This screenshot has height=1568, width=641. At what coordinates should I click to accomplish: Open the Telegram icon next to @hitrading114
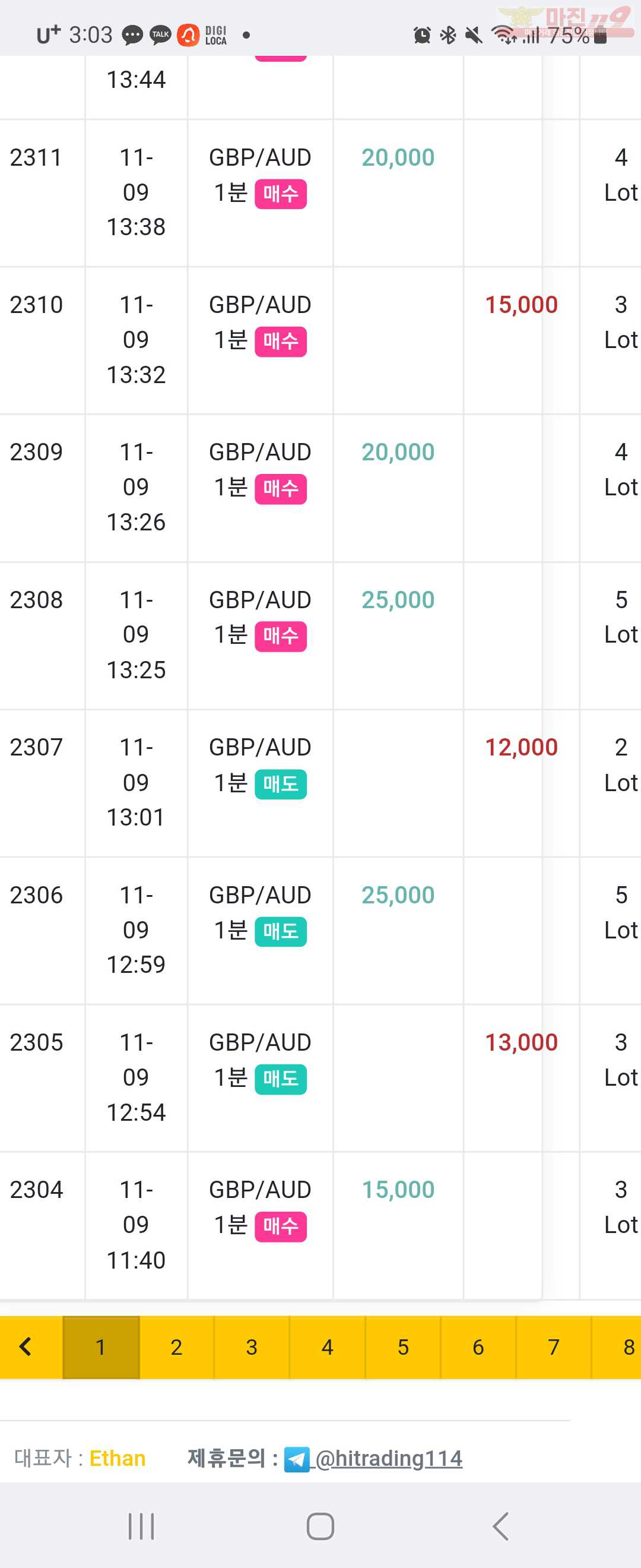click(297, 1460)
